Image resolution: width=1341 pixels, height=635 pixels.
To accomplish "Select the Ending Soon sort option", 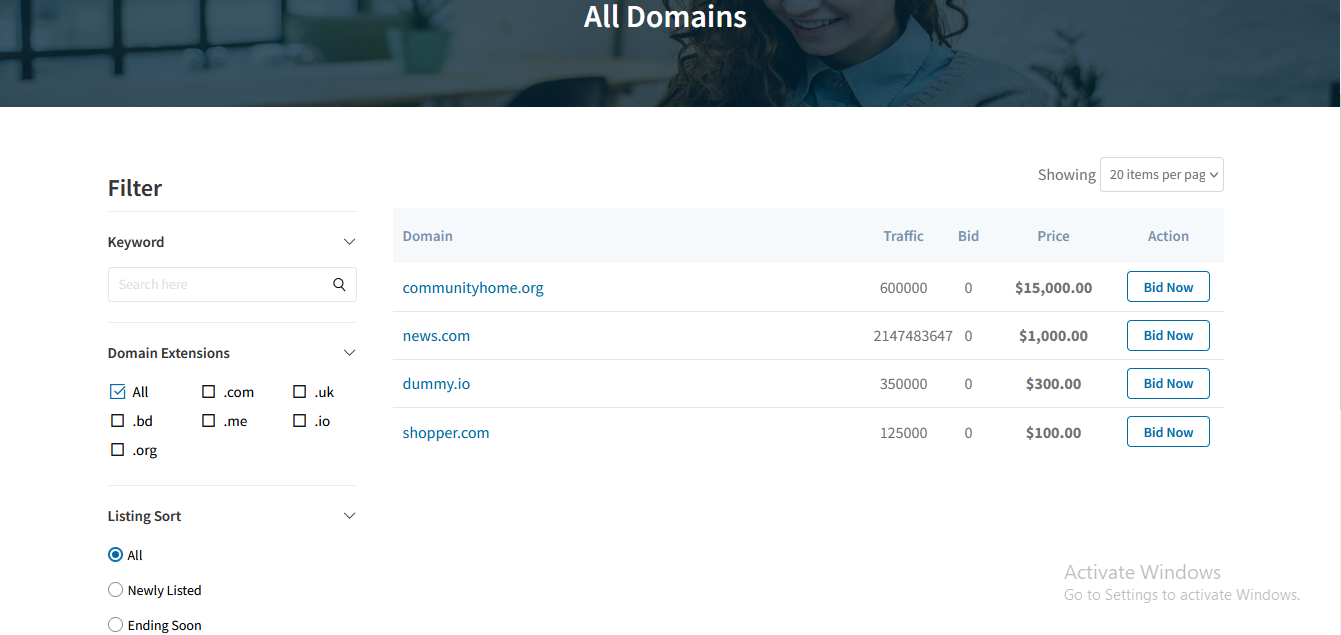I will 115,625.
